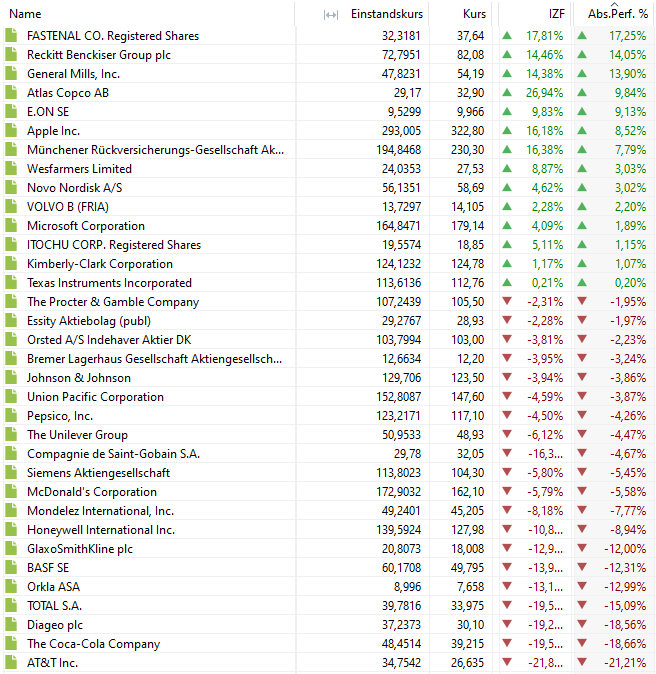Click Kurs value 39,215 for Coca-Cola
The image size is (656, 674).
467,643
